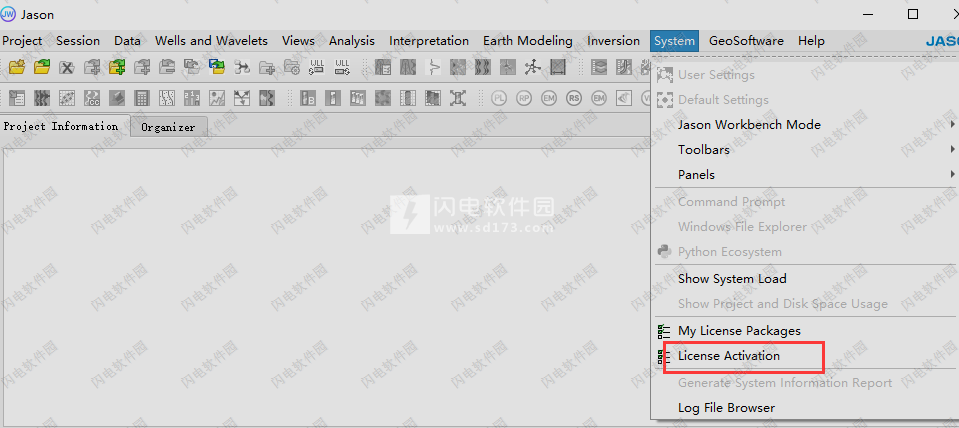Viewport: 959px width, 428px height.
Task: Click the numbered histogram 1-2-3 icon
Action: [192, 98]
